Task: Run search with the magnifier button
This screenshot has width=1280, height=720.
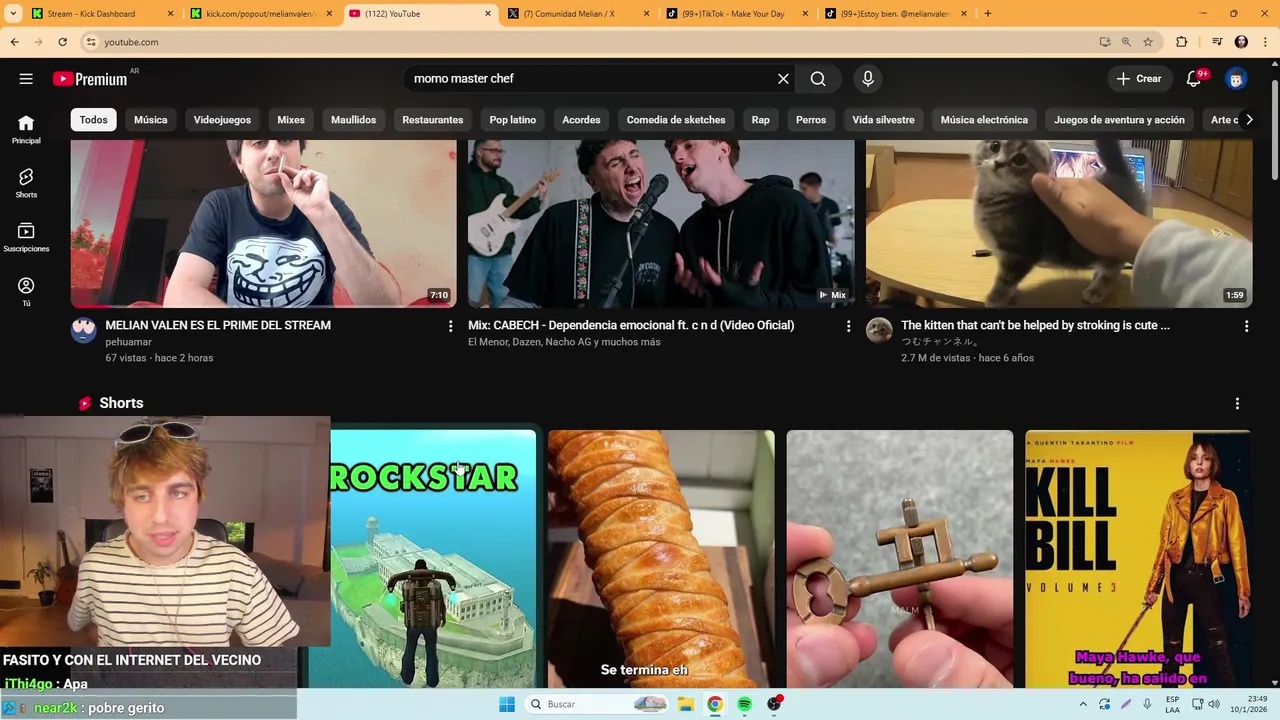Action: click(818, 79)
